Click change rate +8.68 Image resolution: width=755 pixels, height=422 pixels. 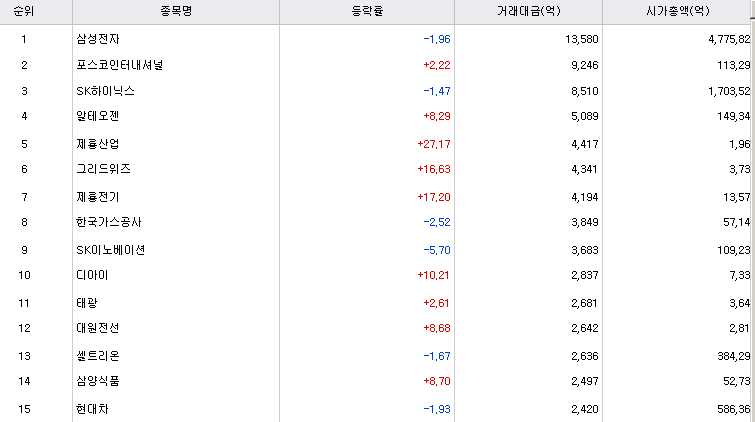[x=437, y=328]
